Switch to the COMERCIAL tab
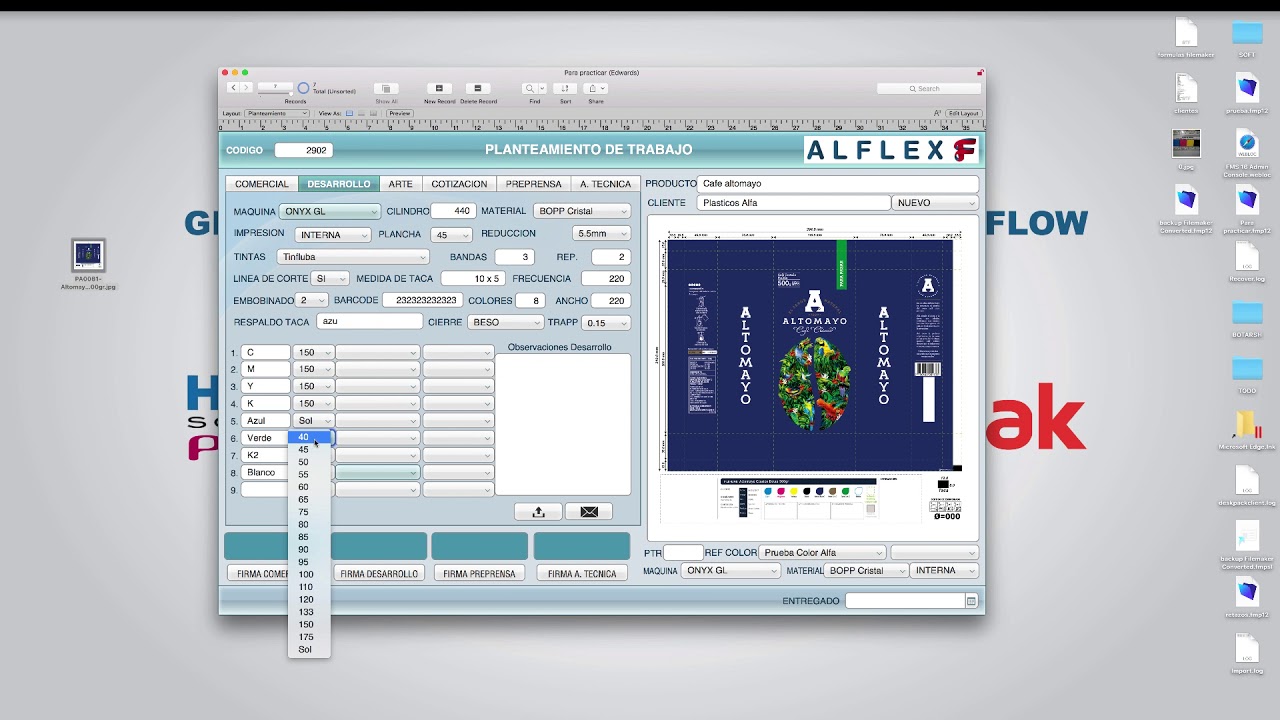 tap(261, 184)
